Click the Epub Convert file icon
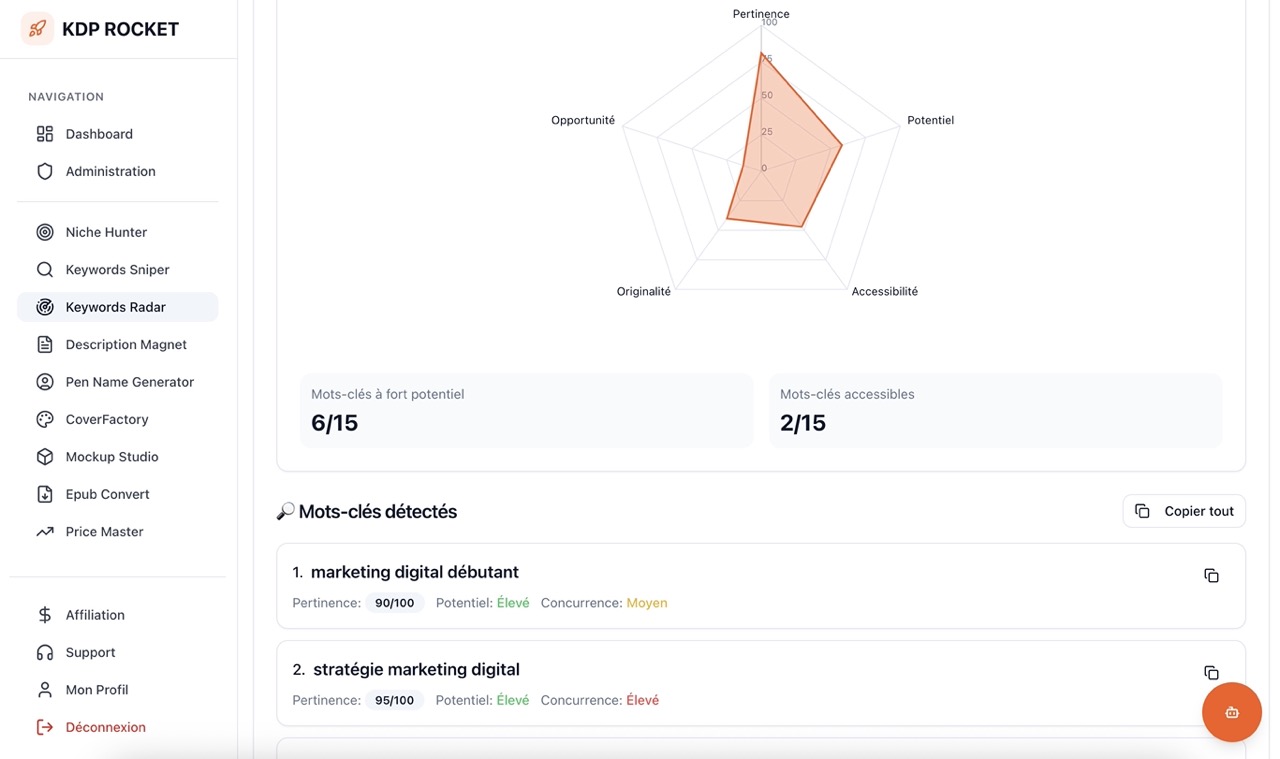Viewport: 1280px width, 759px height. 45,494
